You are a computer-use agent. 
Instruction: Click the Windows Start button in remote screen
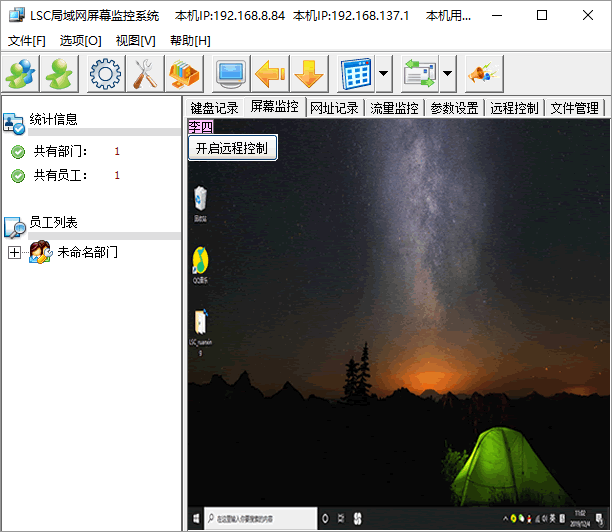click(x=196, y=518)
